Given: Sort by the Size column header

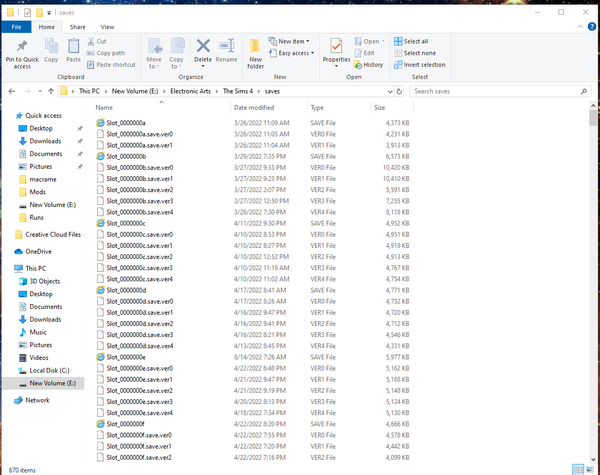Looking at the screenshot, I should point(380,108).
